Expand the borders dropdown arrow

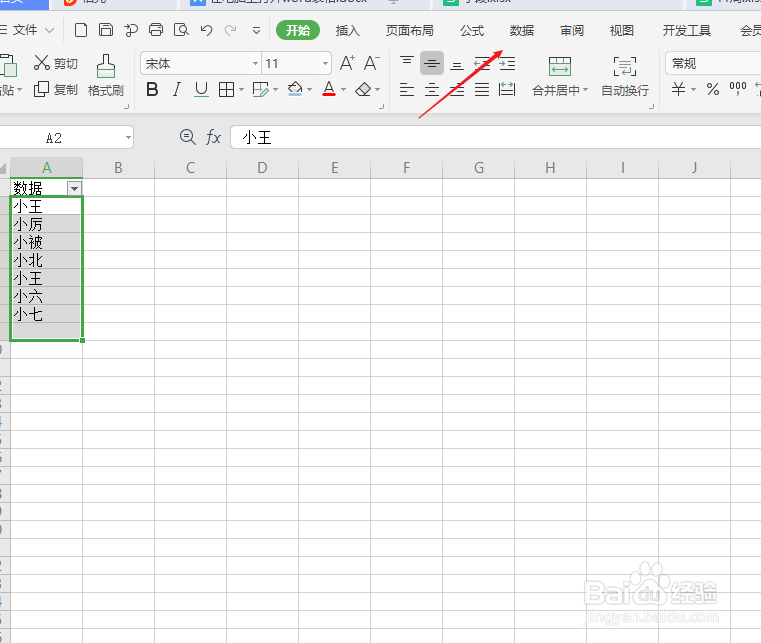[x=241, y=90]
